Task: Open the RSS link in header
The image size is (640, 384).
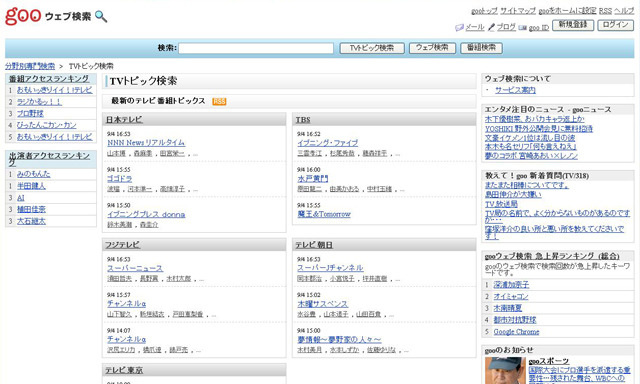Action: coord(605,11)
